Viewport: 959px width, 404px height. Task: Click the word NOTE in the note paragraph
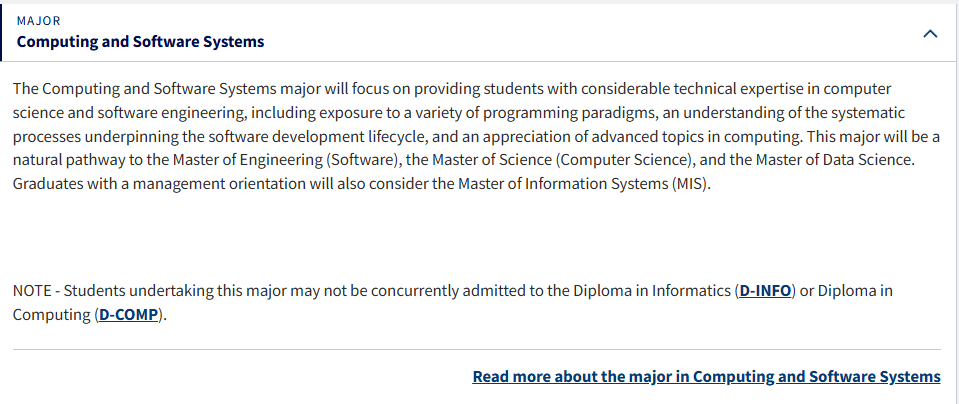(32, 290)
